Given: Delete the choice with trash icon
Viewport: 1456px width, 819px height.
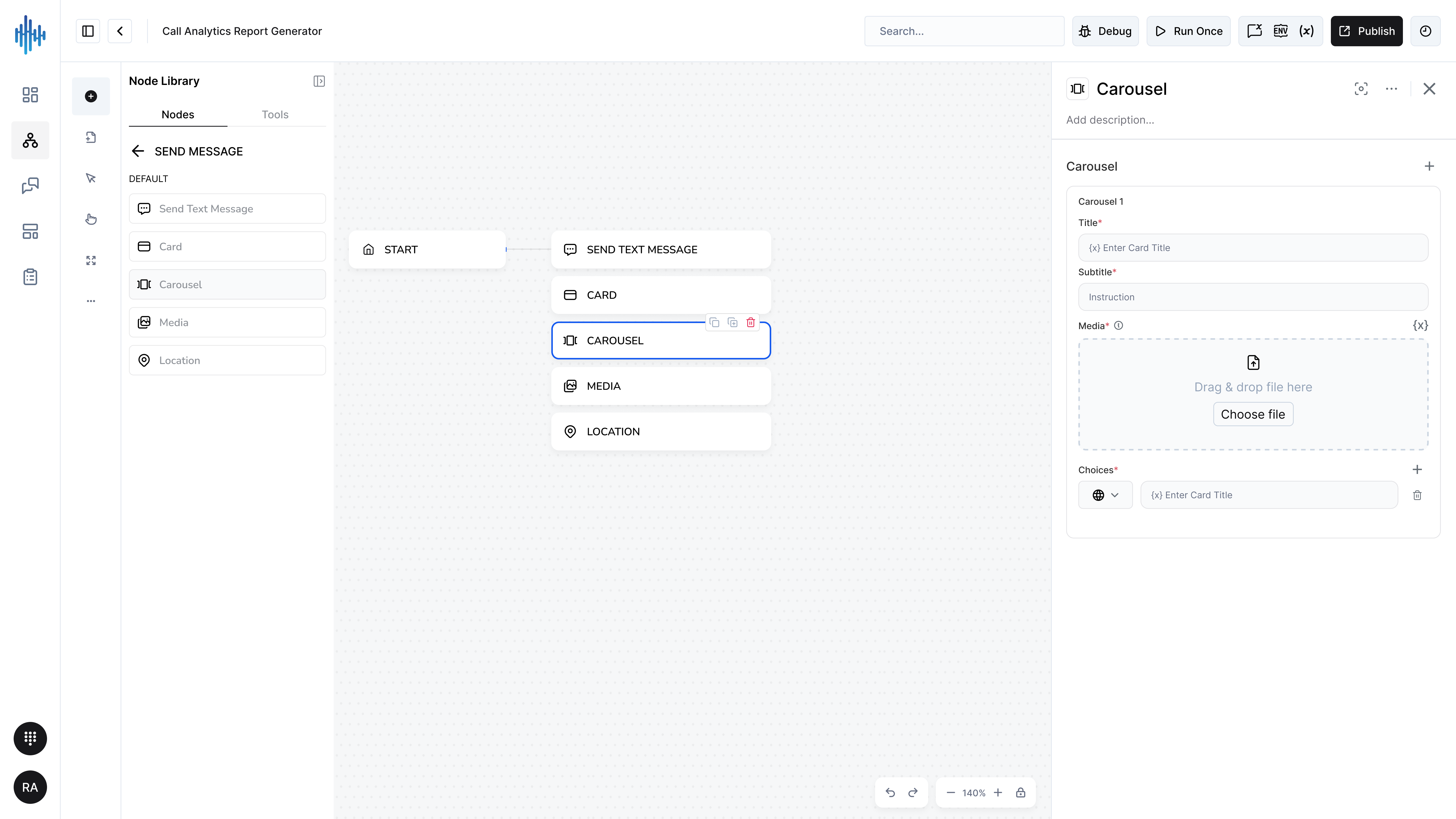Looking at the screenshot, I should pos(1417,495).
